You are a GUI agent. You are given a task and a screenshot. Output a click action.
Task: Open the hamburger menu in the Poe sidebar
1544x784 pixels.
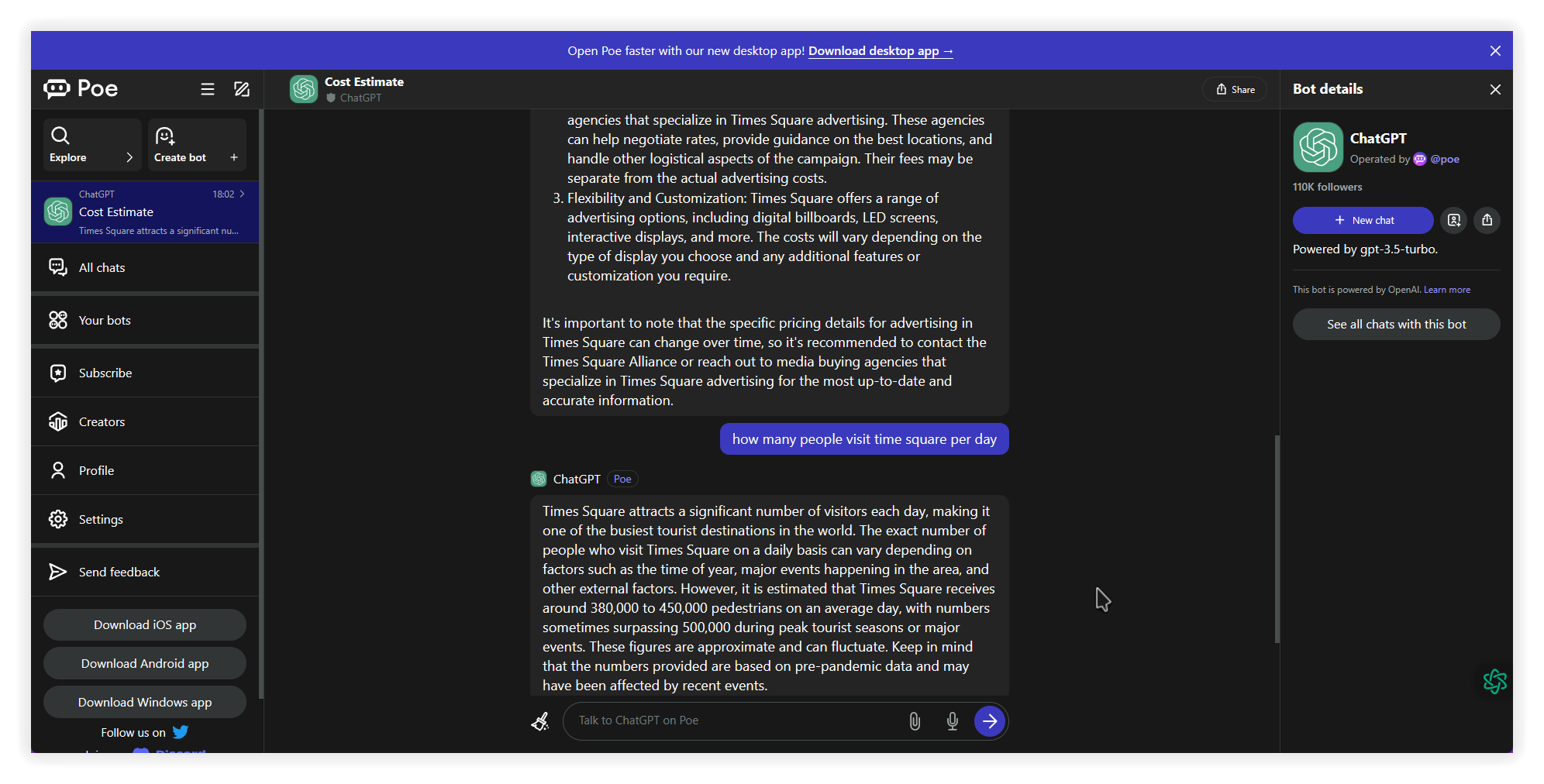[207, 89]
